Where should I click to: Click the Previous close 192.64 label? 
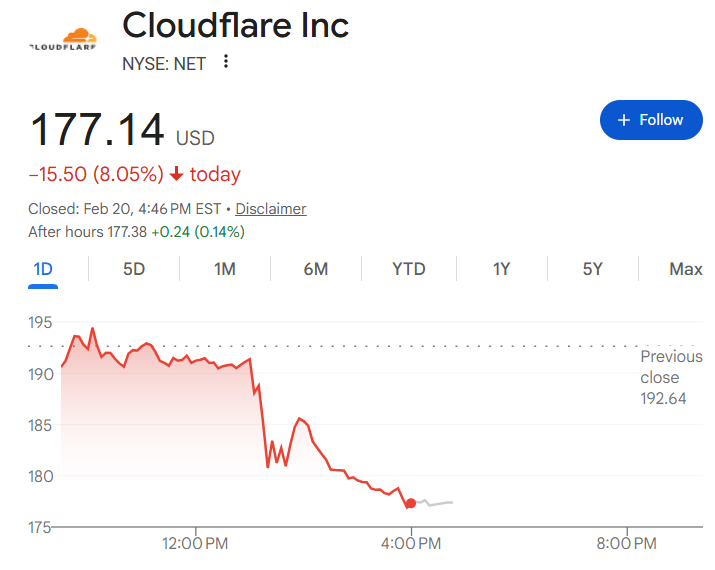coord(671,378)
